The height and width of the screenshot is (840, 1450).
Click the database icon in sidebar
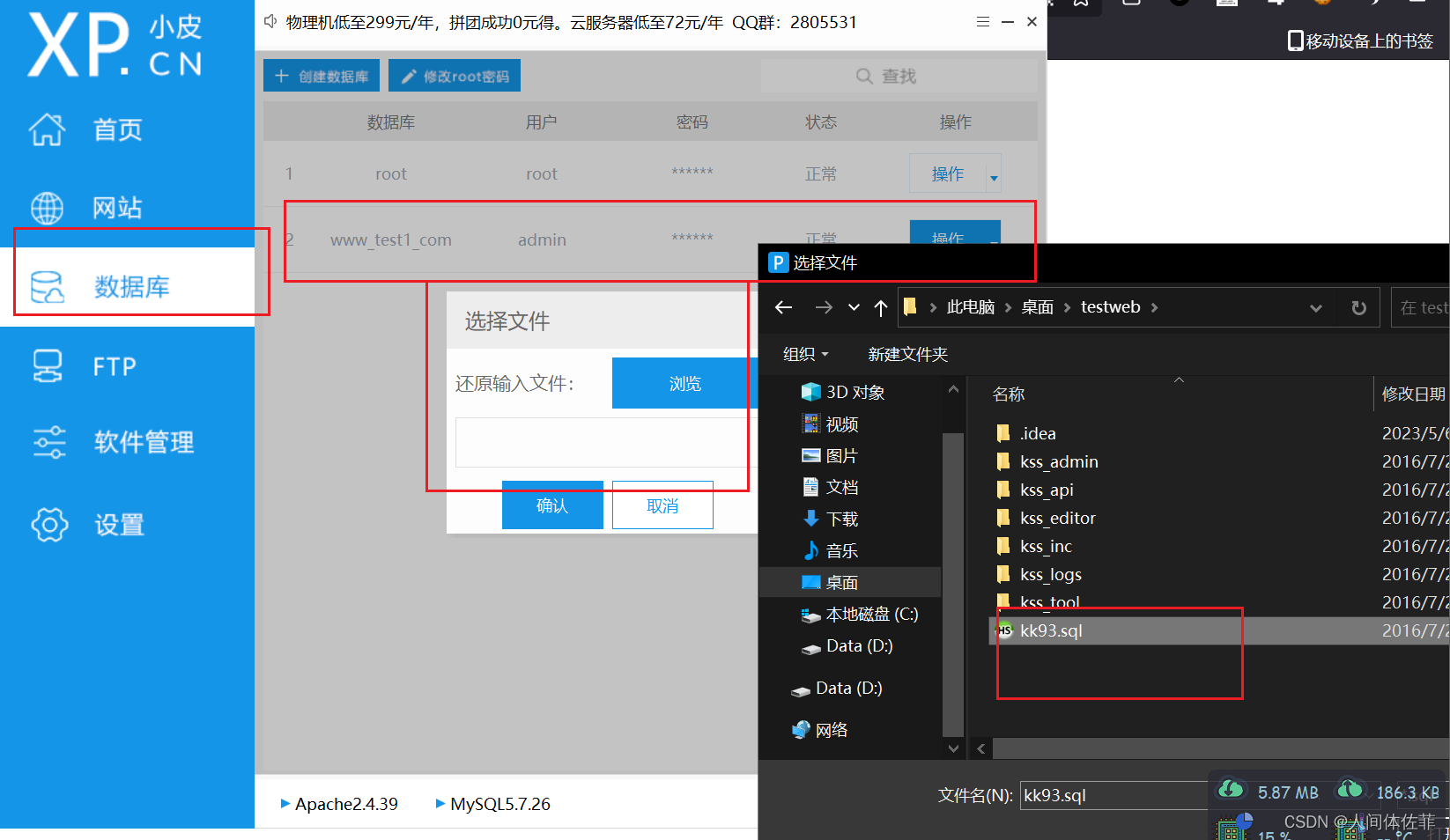tap(48, 287)
